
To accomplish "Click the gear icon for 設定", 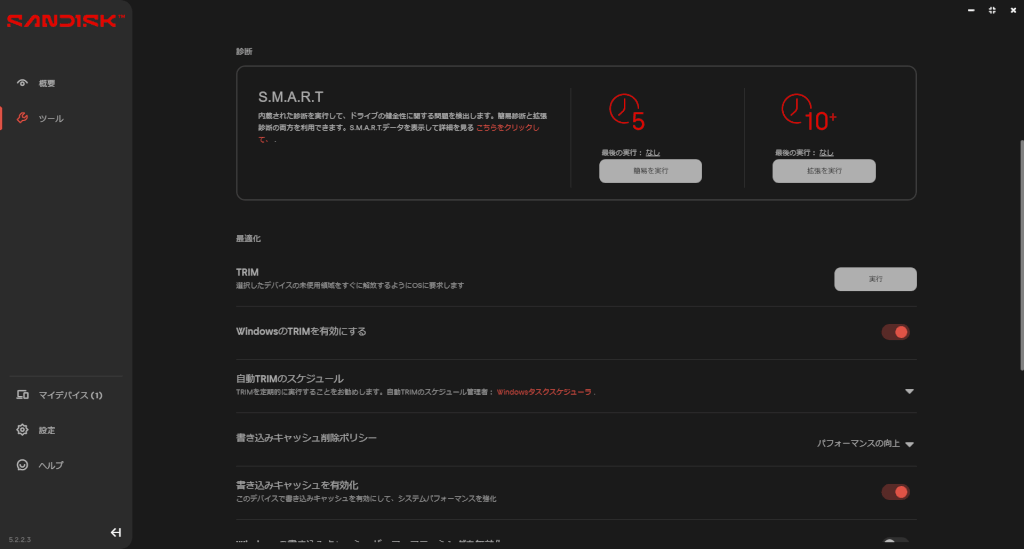I will click(22, 430).
